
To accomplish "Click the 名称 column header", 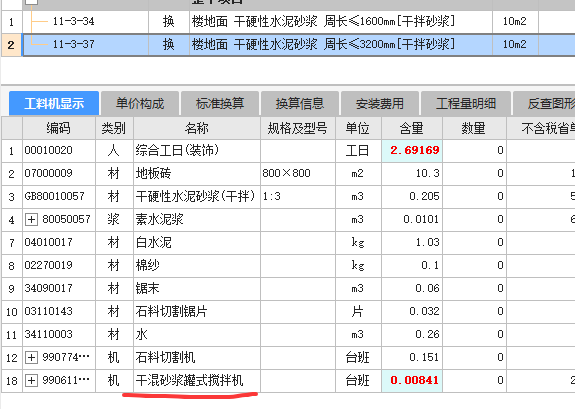I will (x=197, y=128).
